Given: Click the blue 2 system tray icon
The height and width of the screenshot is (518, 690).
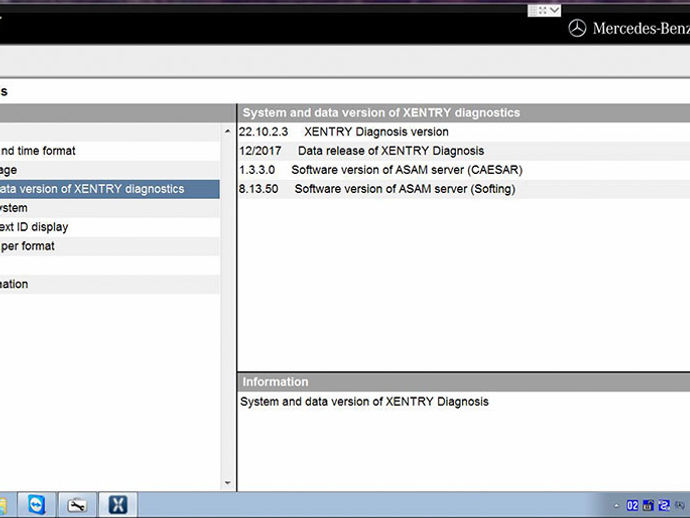Looking at the screenshot, I should [664, 505].
